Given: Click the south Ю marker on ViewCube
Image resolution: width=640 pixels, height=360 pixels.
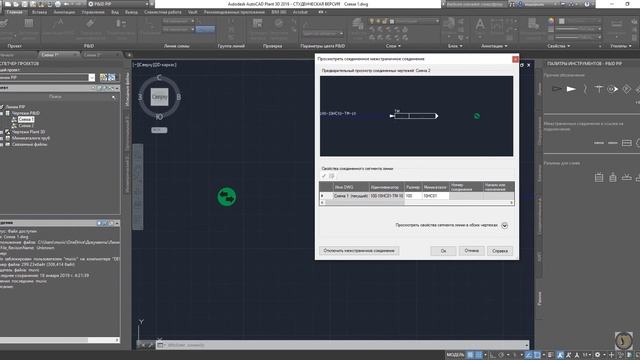Looking at the screenshot, I should [x=159, y=117].
